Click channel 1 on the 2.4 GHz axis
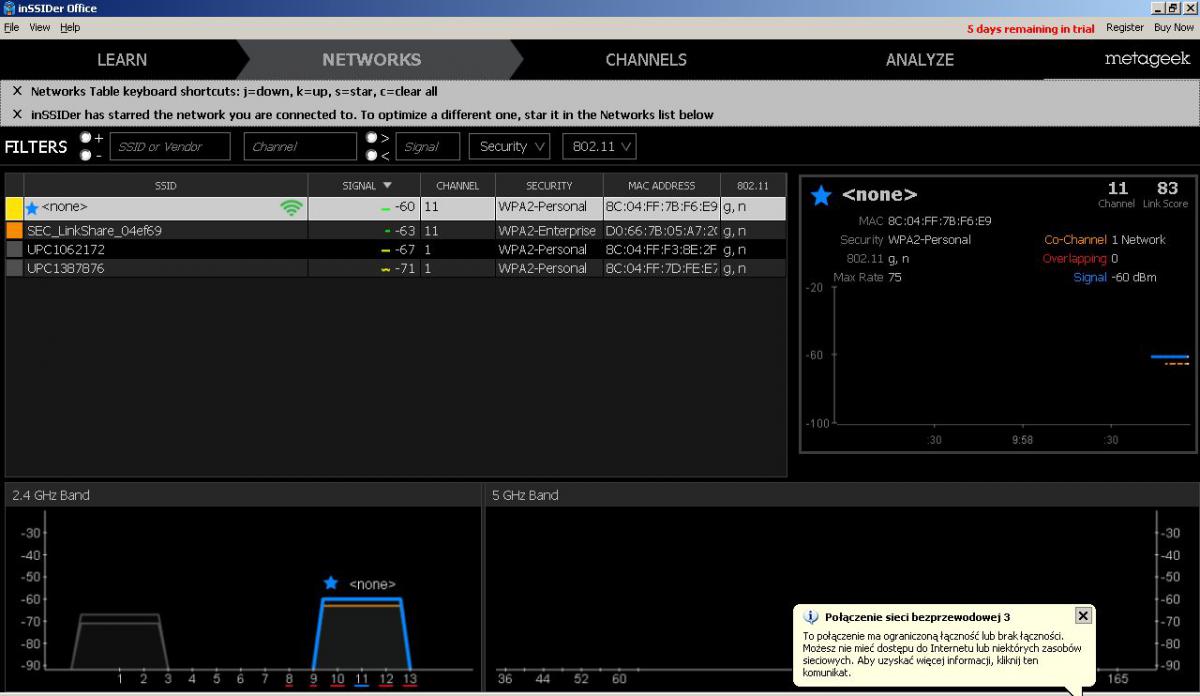The height and width of the screenshot is (696, 1200). point(120,679)
